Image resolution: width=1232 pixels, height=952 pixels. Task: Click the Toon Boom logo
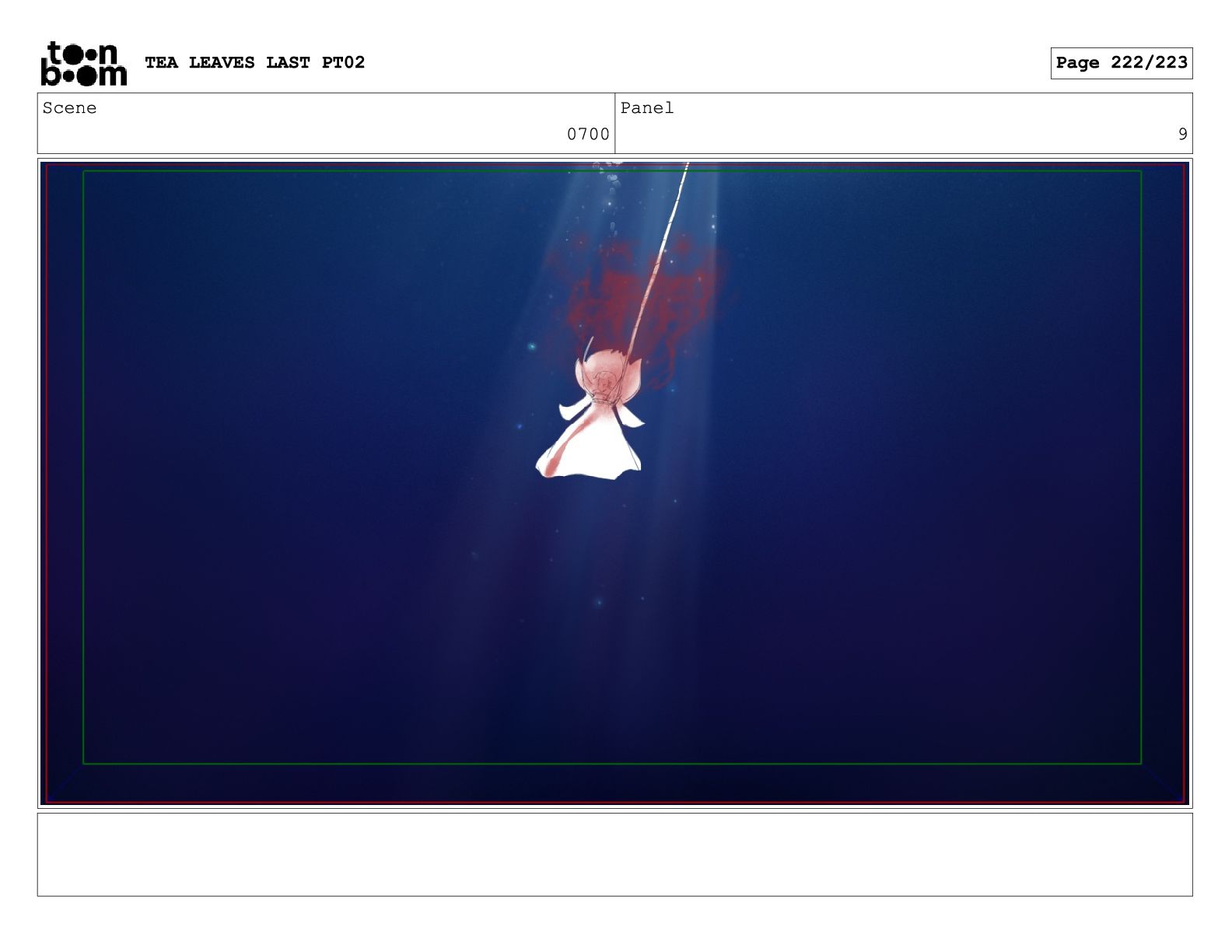click(x=83, y=63)
